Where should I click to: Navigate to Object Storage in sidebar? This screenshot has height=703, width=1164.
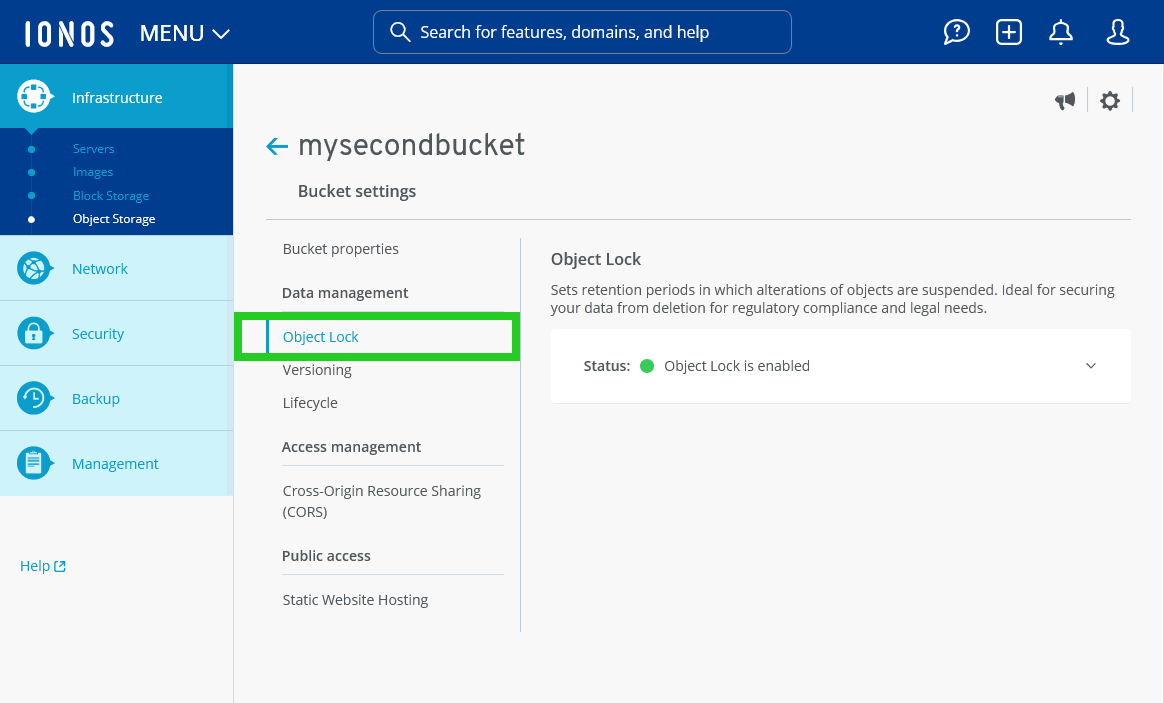point(114,218)
